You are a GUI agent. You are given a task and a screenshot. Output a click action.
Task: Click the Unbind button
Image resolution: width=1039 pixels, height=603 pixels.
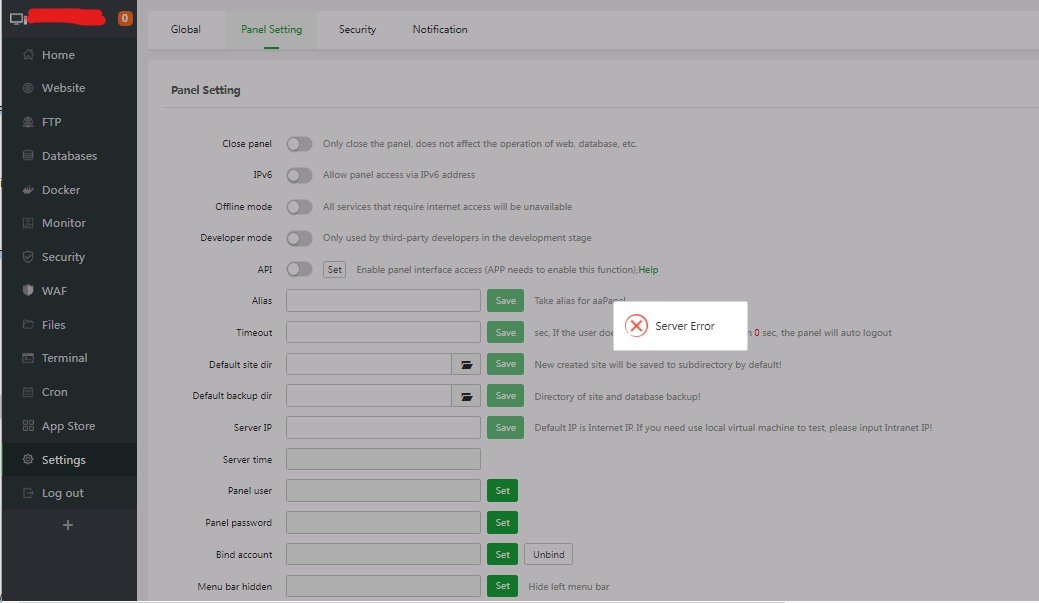coord(548,554)
